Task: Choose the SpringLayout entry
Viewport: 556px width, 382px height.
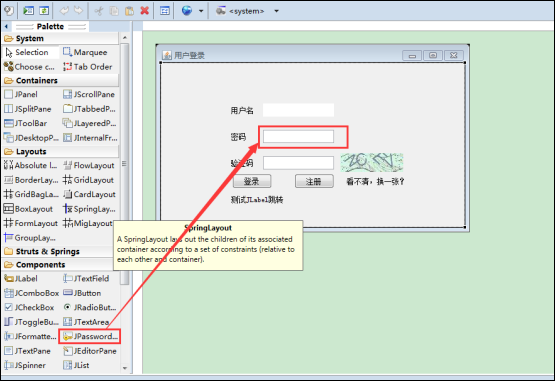Action: tap(89, 209)
